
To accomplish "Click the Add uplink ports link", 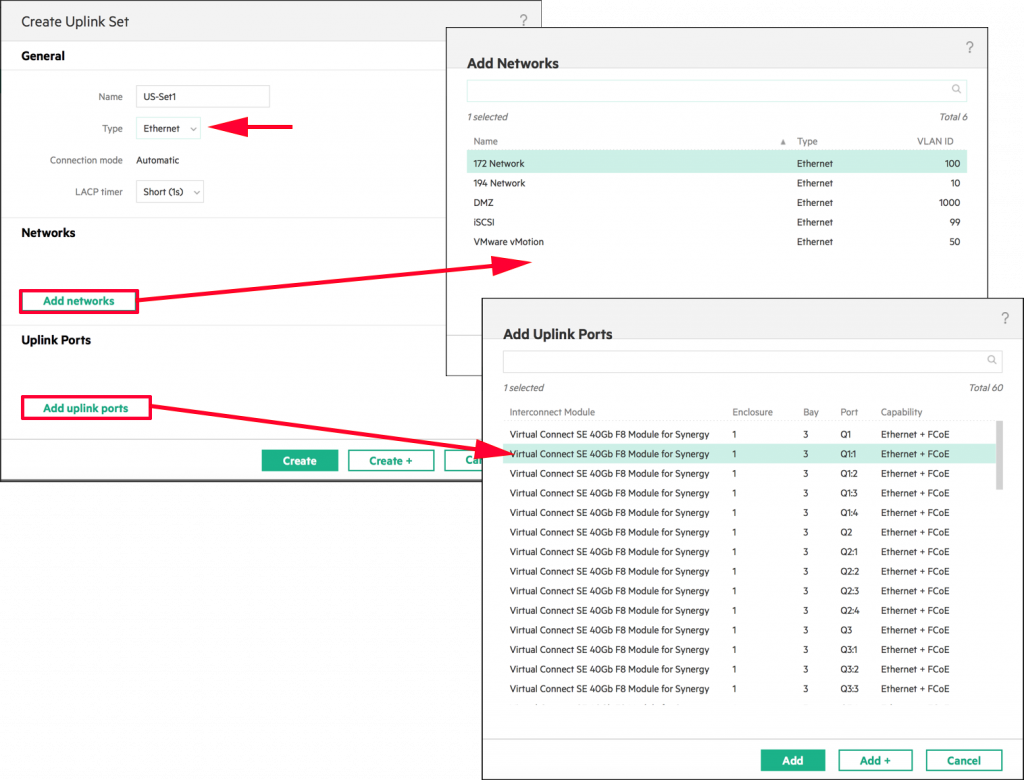I will click(x=86, y=407).
